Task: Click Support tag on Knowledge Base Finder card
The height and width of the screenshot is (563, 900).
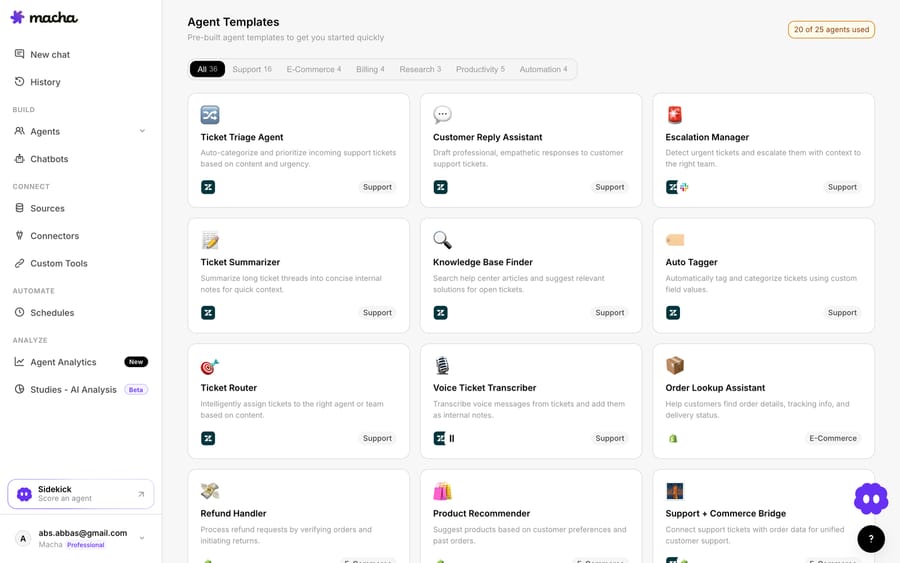Action: coord(610,313)
